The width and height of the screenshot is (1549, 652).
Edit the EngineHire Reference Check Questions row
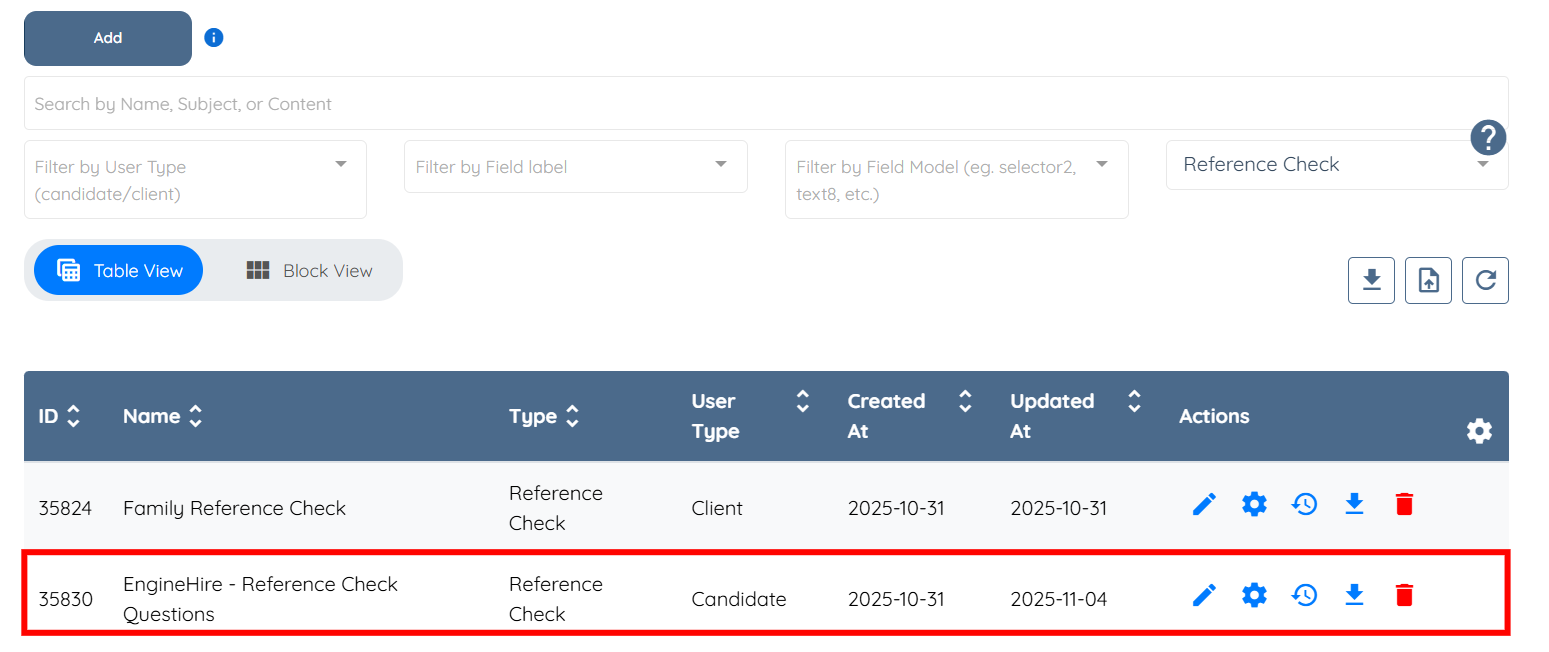(1204, 596)
